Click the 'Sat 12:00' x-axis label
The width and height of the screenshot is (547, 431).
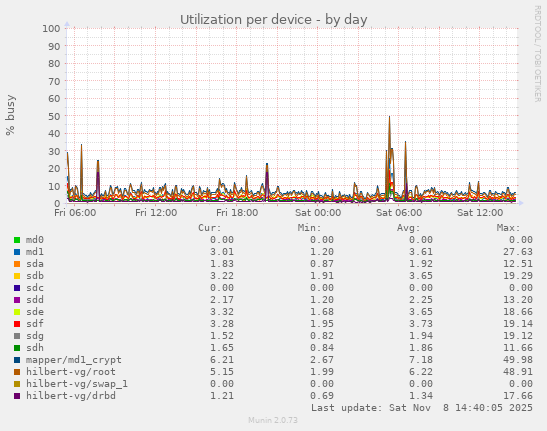[480, 213]
